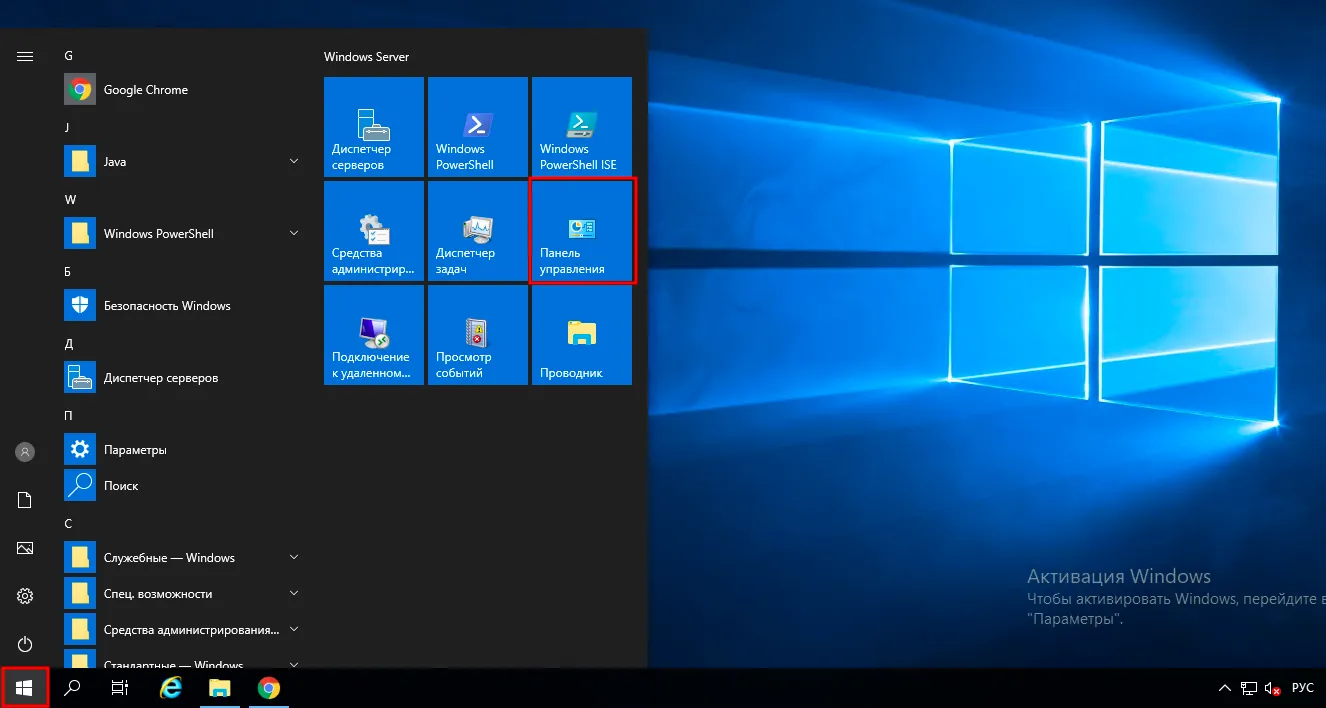The height and width of the screenshot is (708, 1326).
Task: Click the taskbar search magnifier icon
Action: (x=72, y=688)
